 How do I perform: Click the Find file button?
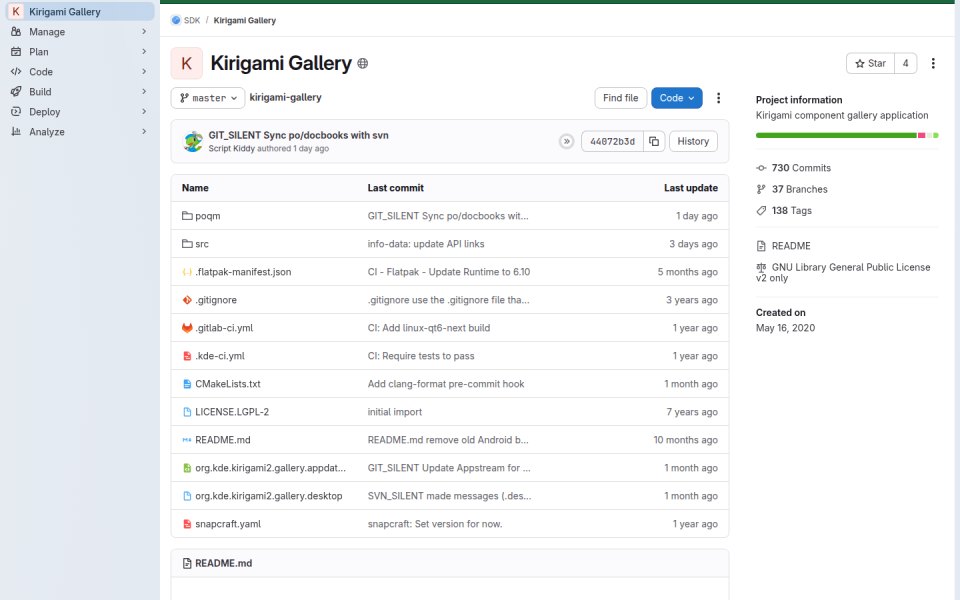click(x=620, y=98)
